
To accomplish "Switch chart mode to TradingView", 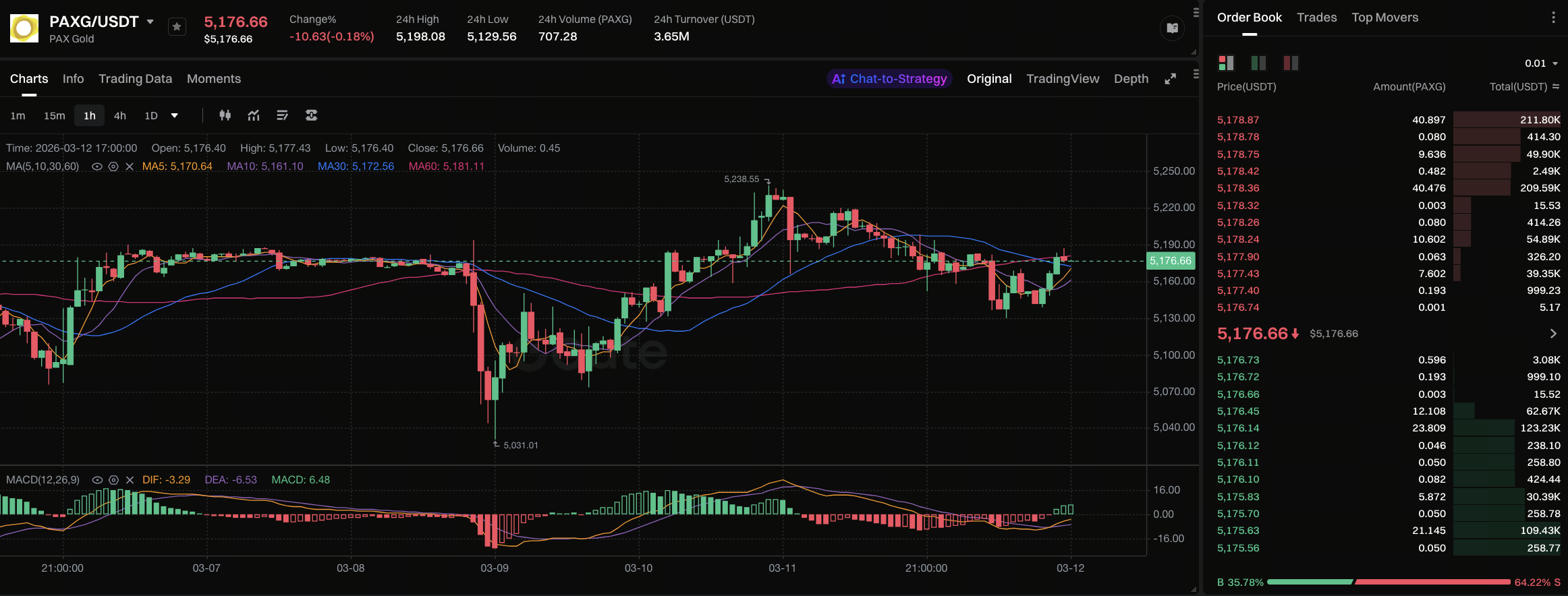I will click(1063, 79).
